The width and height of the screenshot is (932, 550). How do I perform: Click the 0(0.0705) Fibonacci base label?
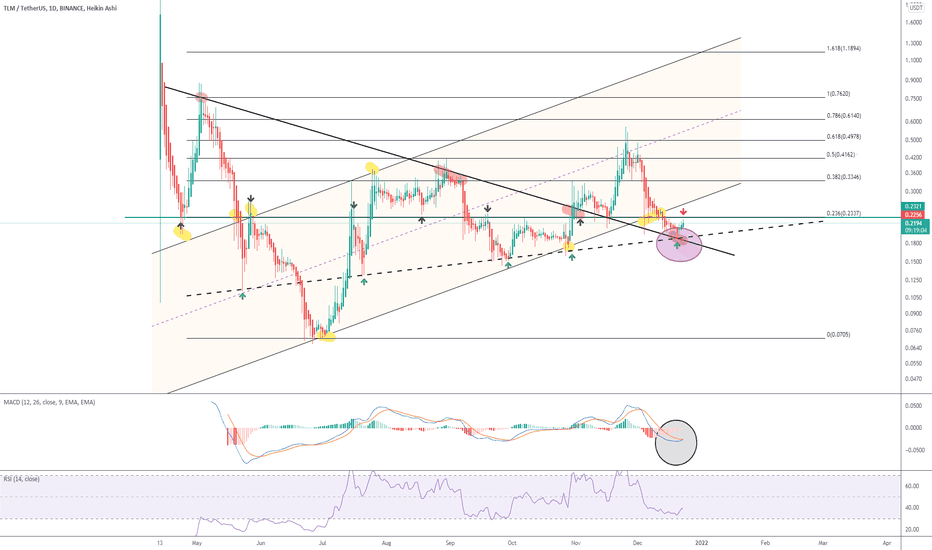point(838,335)
